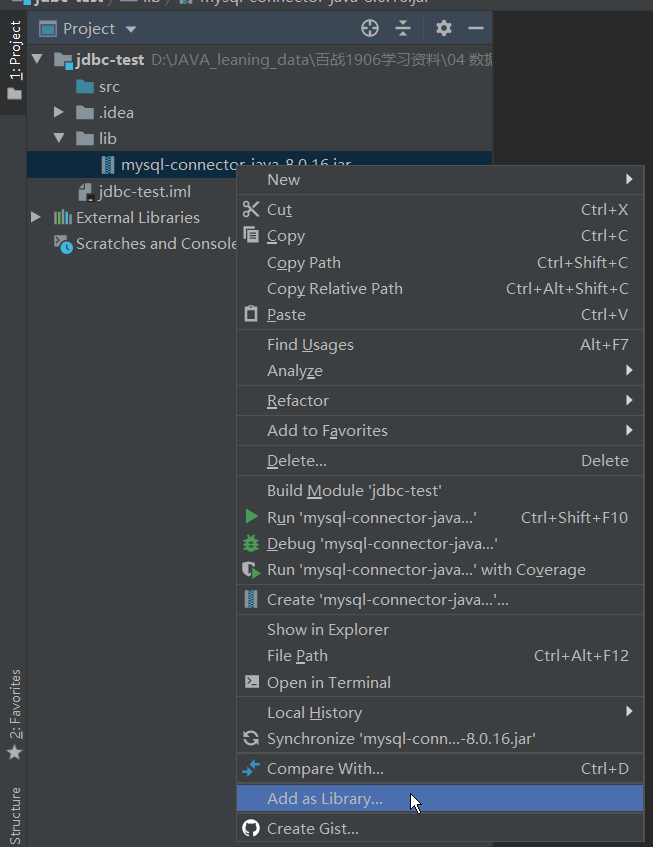Choose Show in Explorer
Screen dimensions: 653x847
[x=440, y=630]
